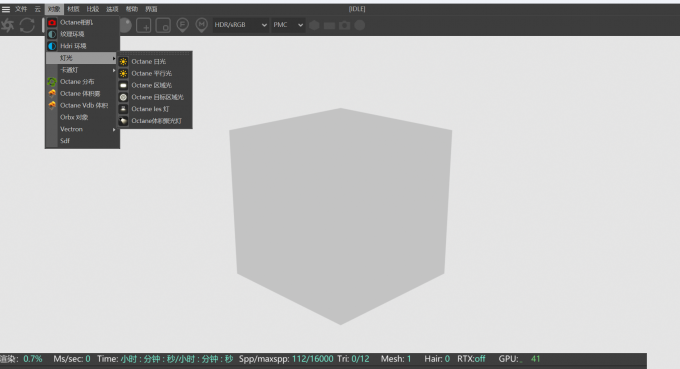680x369 pixels.
Task: Click the restart render refresh icon
Action: (x=27, y=25)
